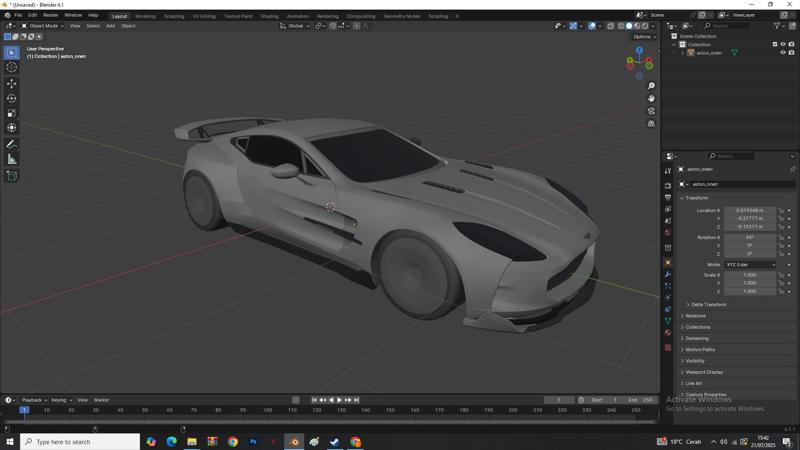Open the Edit menu
This screenshot has width=800, height=450.
(33, 16)
